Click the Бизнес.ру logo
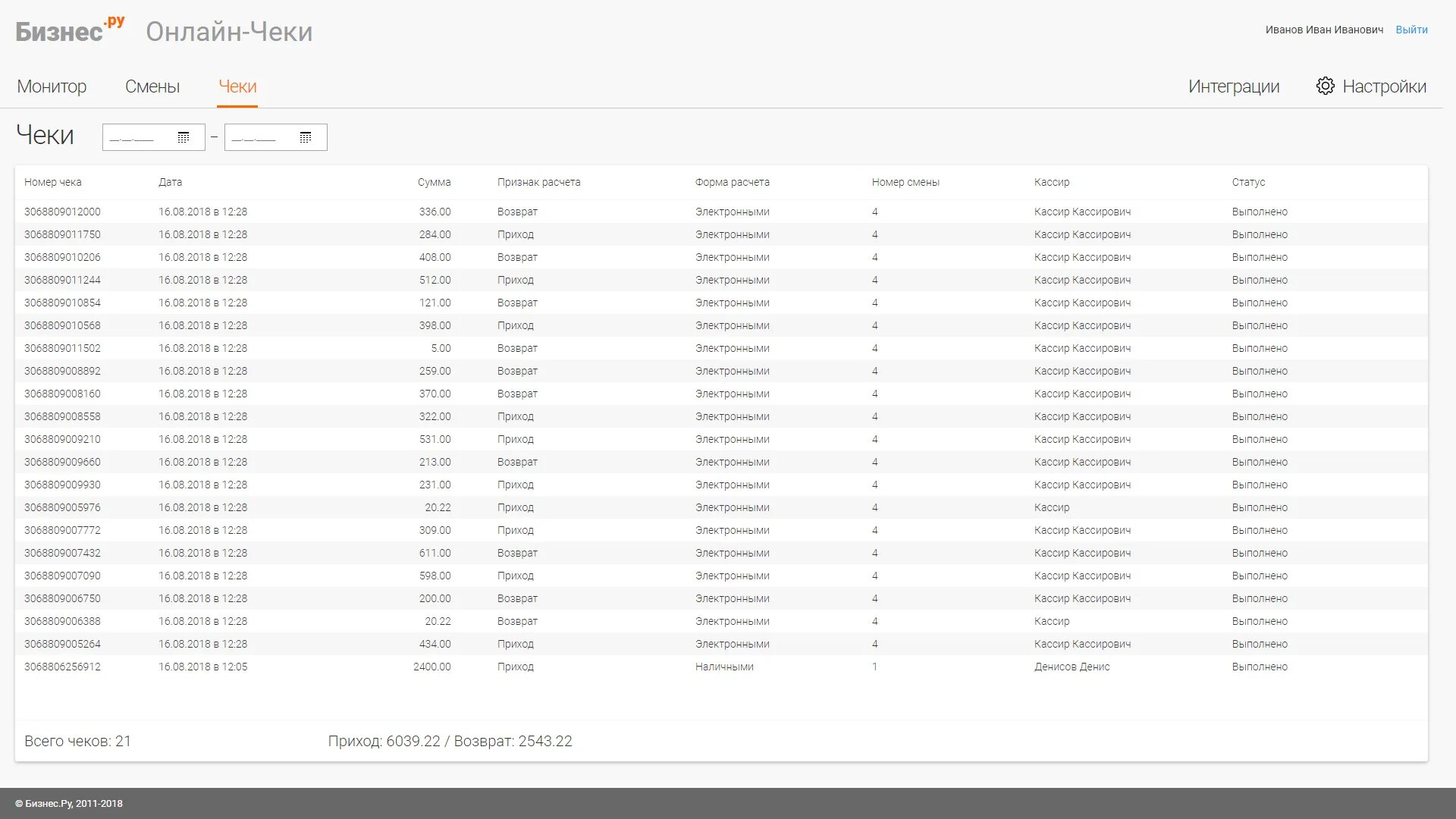This screenshot has height=819, width=1456. pyautogui.click(x=70, y=30)
